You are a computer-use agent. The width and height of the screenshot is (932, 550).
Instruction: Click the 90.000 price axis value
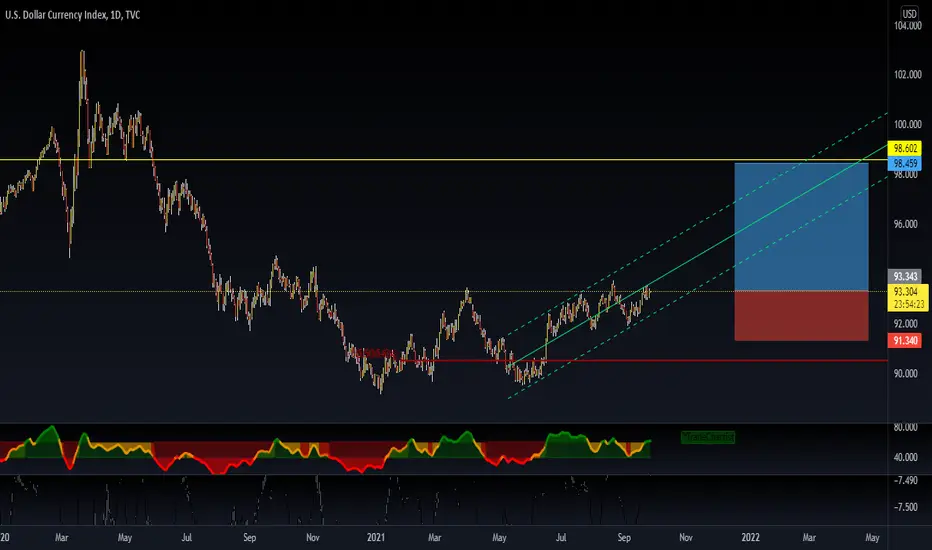[905, 373]
